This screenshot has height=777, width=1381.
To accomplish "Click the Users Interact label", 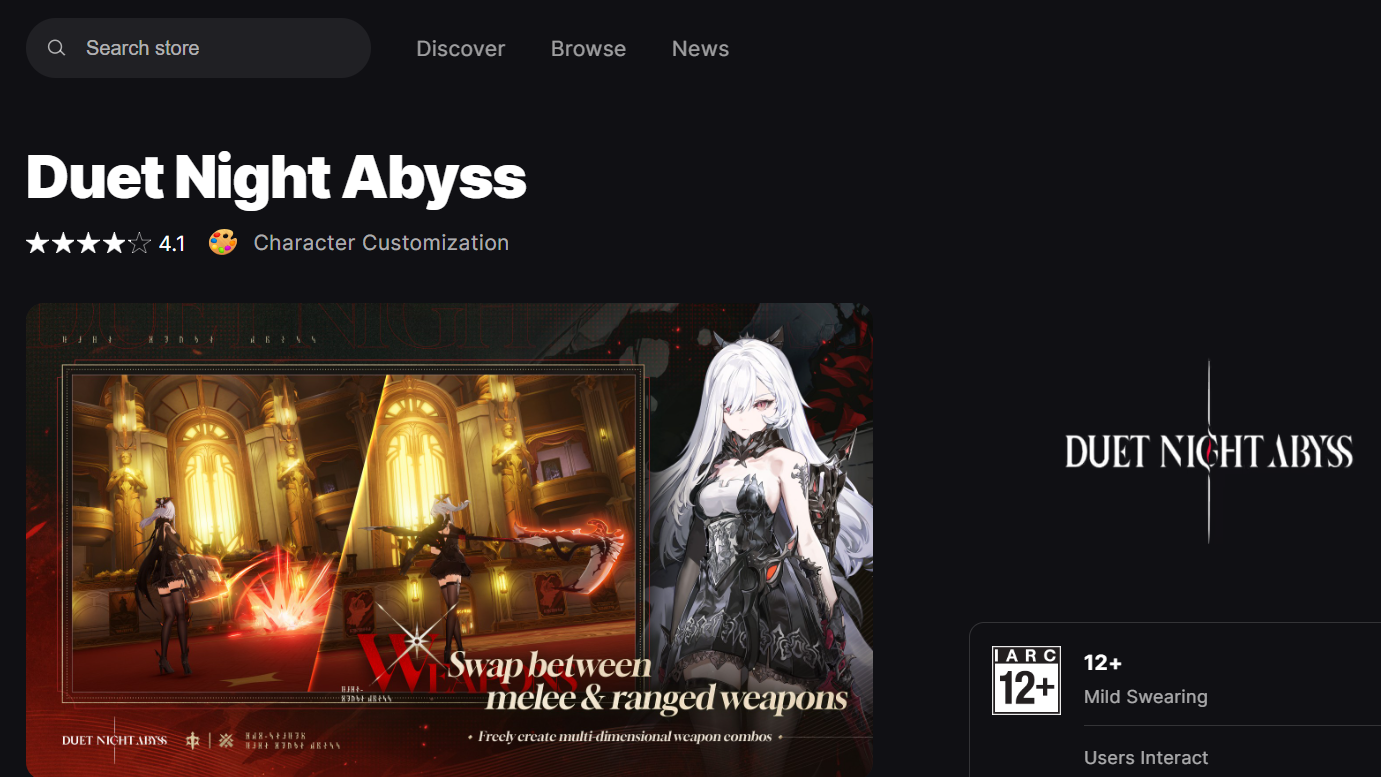I will point(1145,758).
